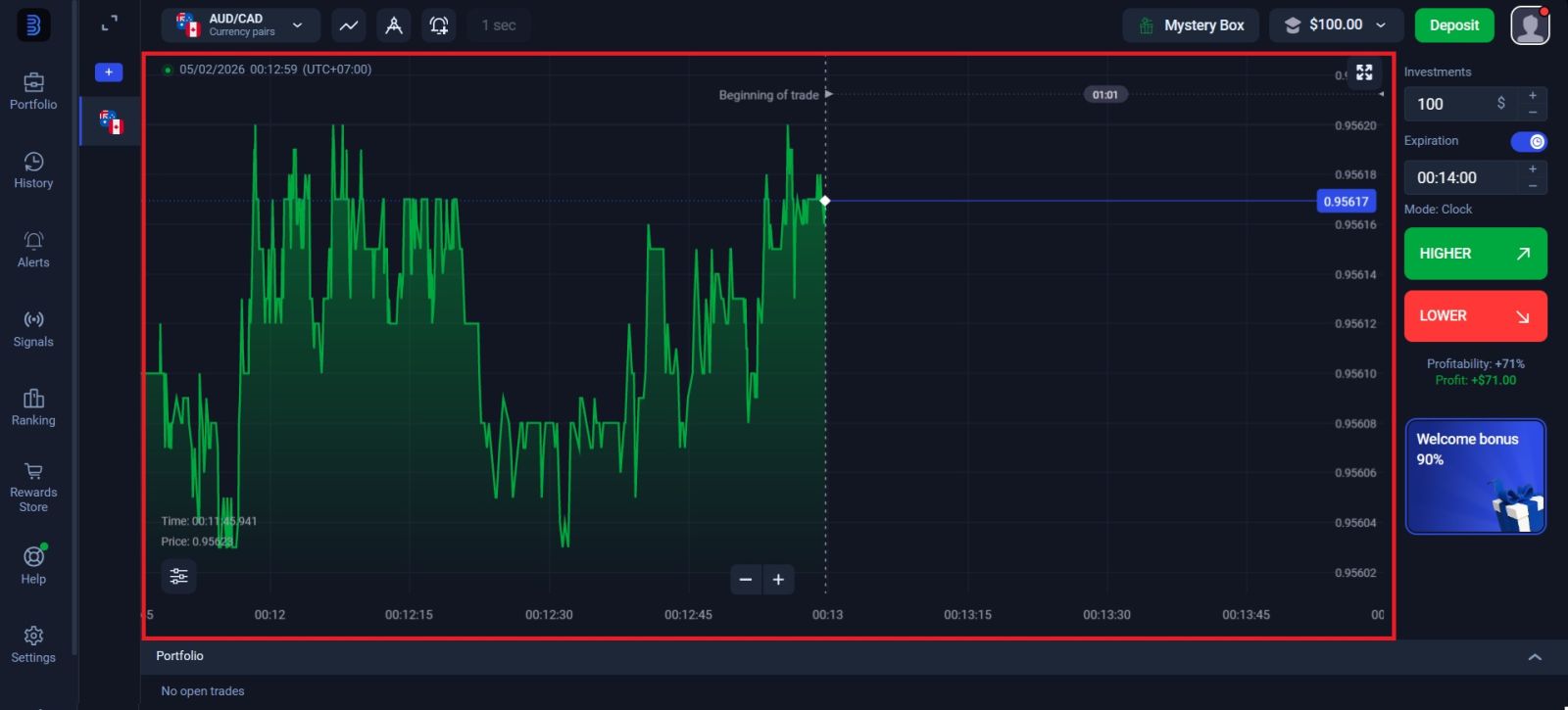The height and width of the screenshot is (710, 1568).
Task: Open the Welcome bonus 90% banner
Action: (1475, 477)
